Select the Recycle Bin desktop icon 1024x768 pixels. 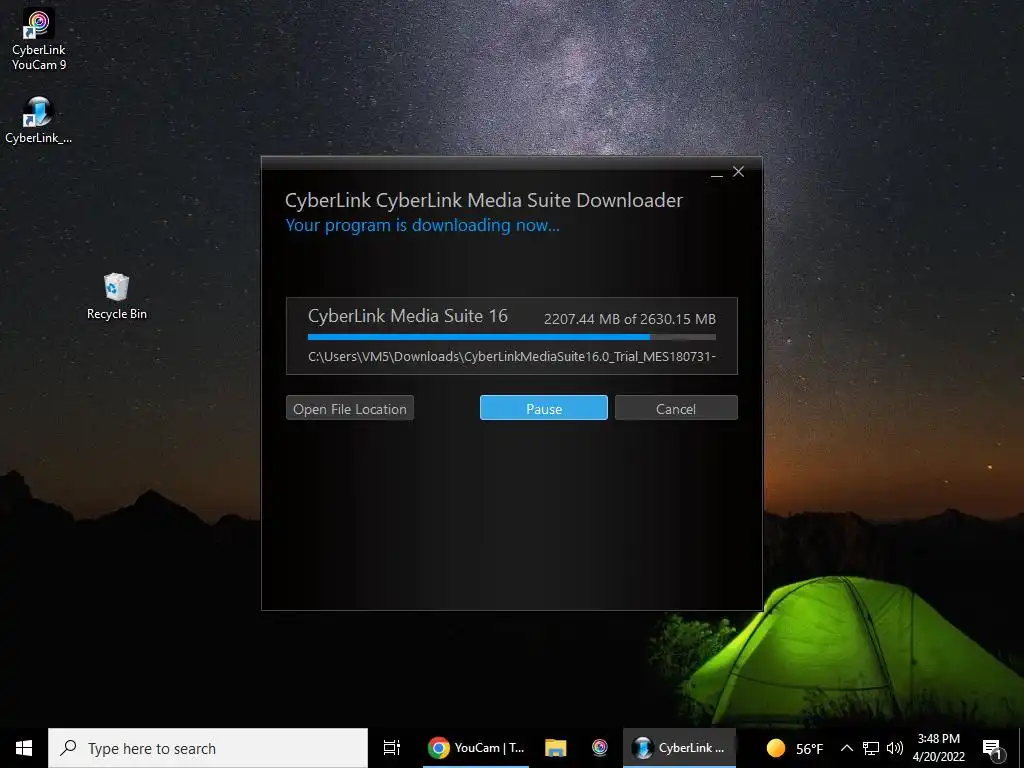[x=117, y=296]
